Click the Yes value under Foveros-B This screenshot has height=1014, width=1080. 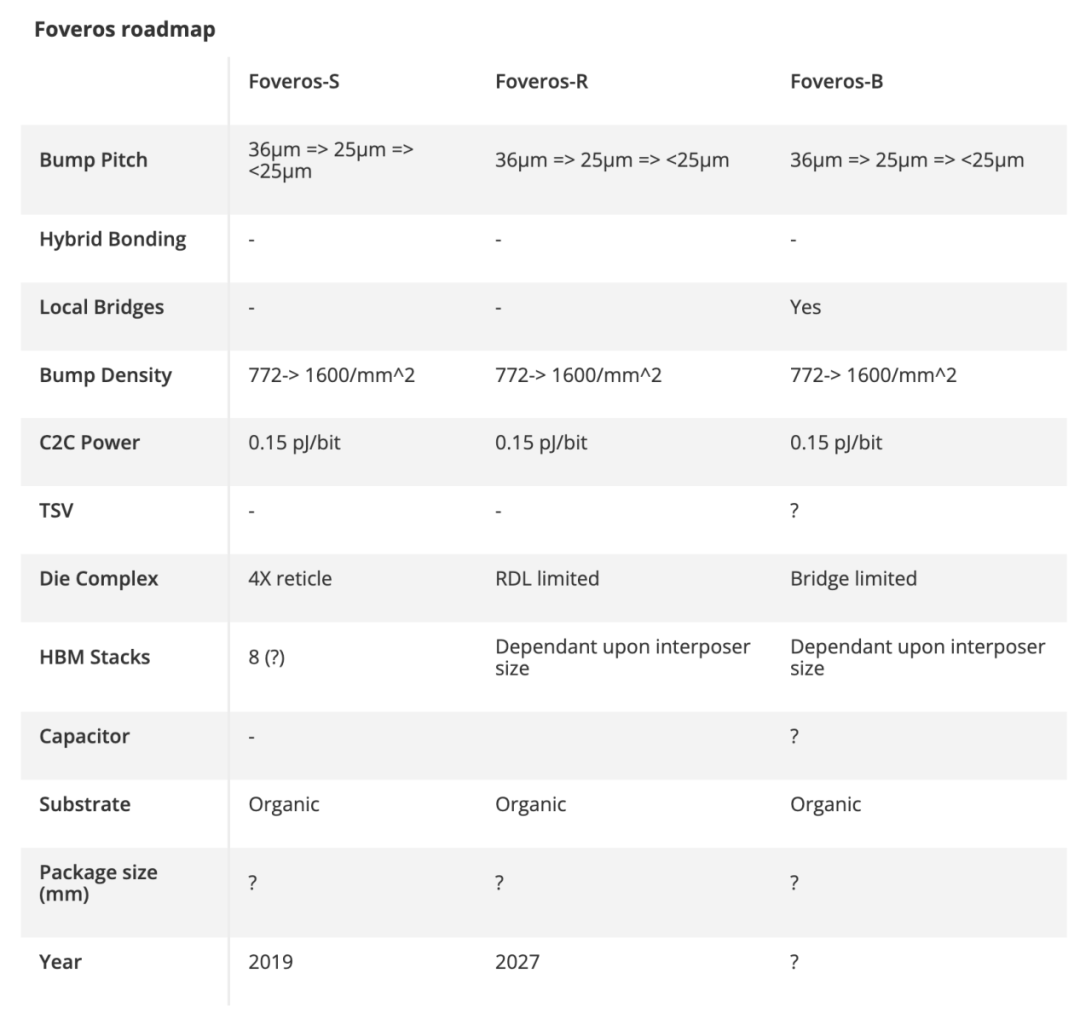(805, 307)
